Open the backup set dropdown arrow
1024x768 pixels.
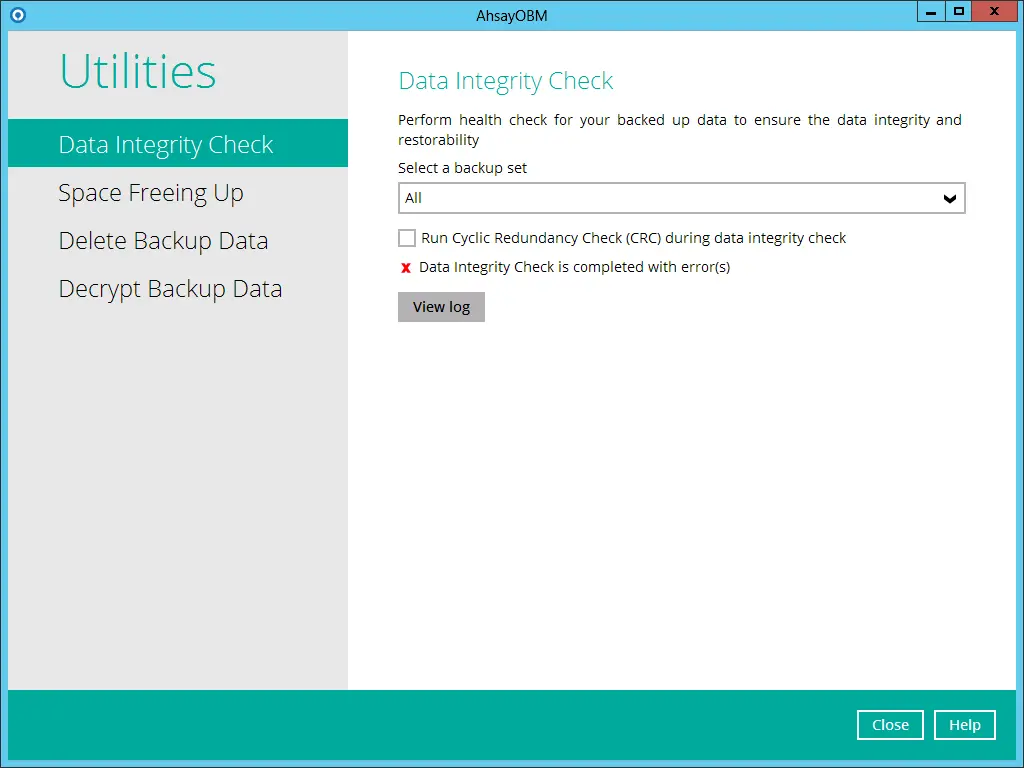[x=949, y=198]
